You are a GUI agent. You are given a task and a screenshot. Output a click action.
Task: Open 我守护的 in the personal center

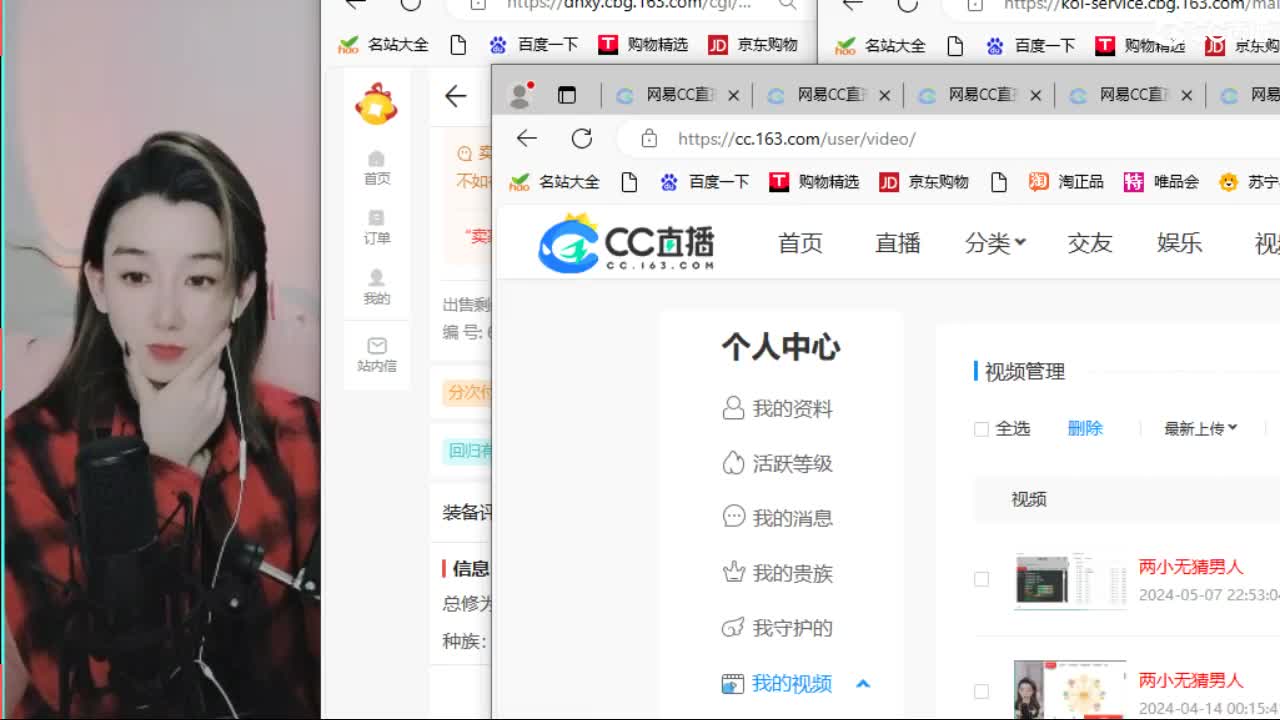pyautogui.click(x=777, y=628)
